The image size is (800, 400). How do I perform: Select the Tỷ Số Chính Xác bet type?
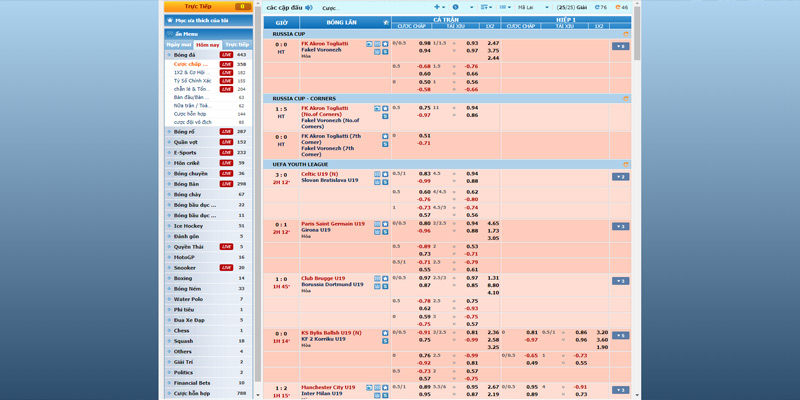pyautogui.click(x=192, y=81)
